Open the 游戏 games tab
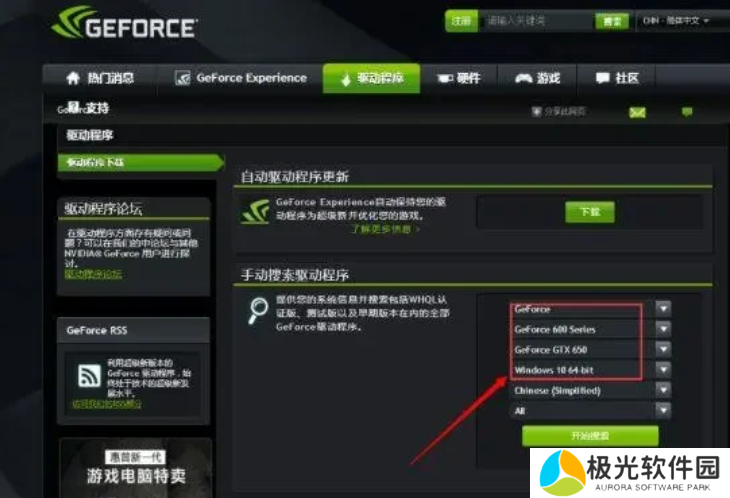Screen dimensions: 730x498 pyautogui.click(x=537, y=78)
